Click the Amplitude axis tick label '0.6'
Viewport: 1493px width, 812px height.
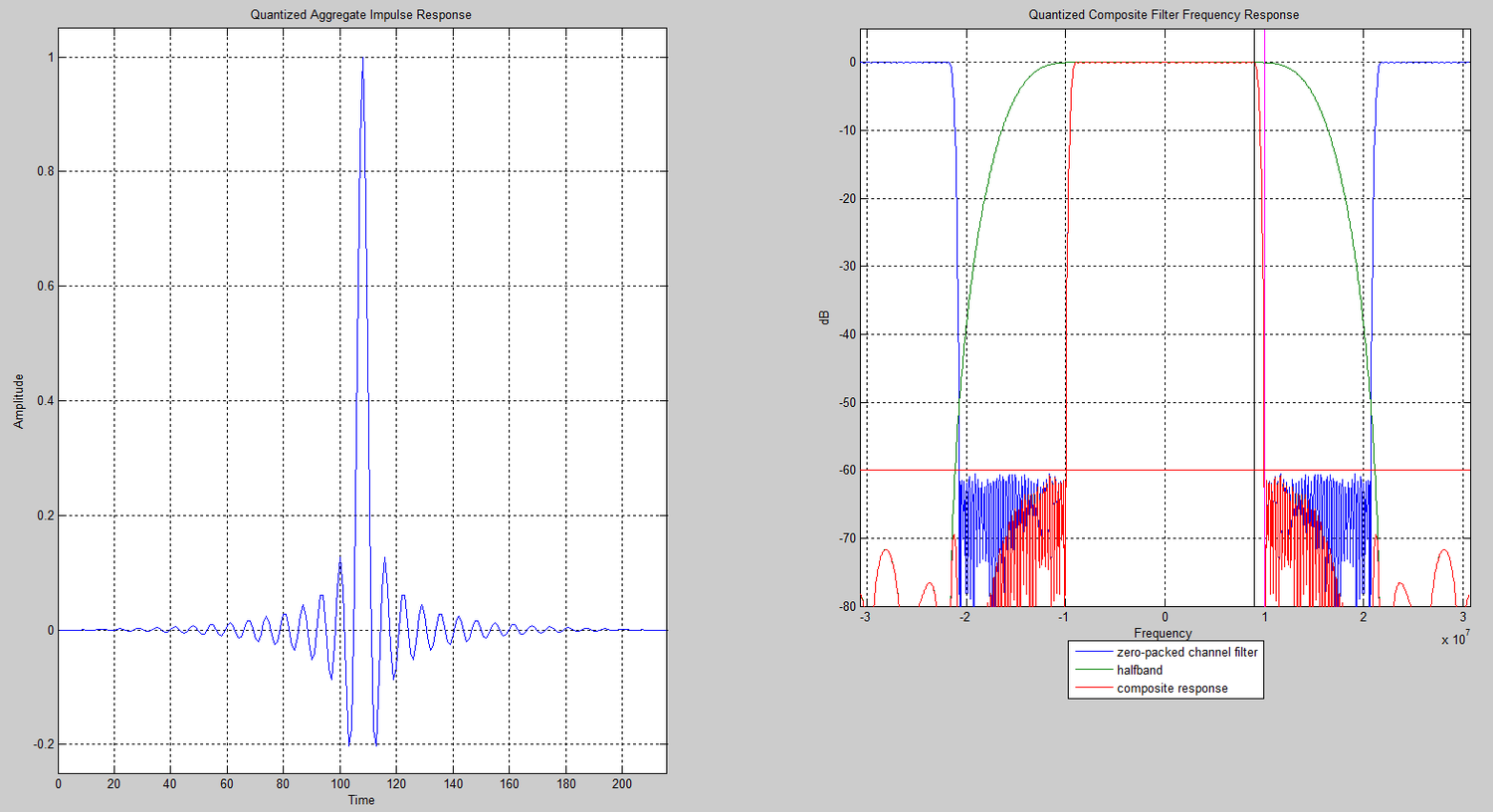pyautogui.click(x=46, y=287)
